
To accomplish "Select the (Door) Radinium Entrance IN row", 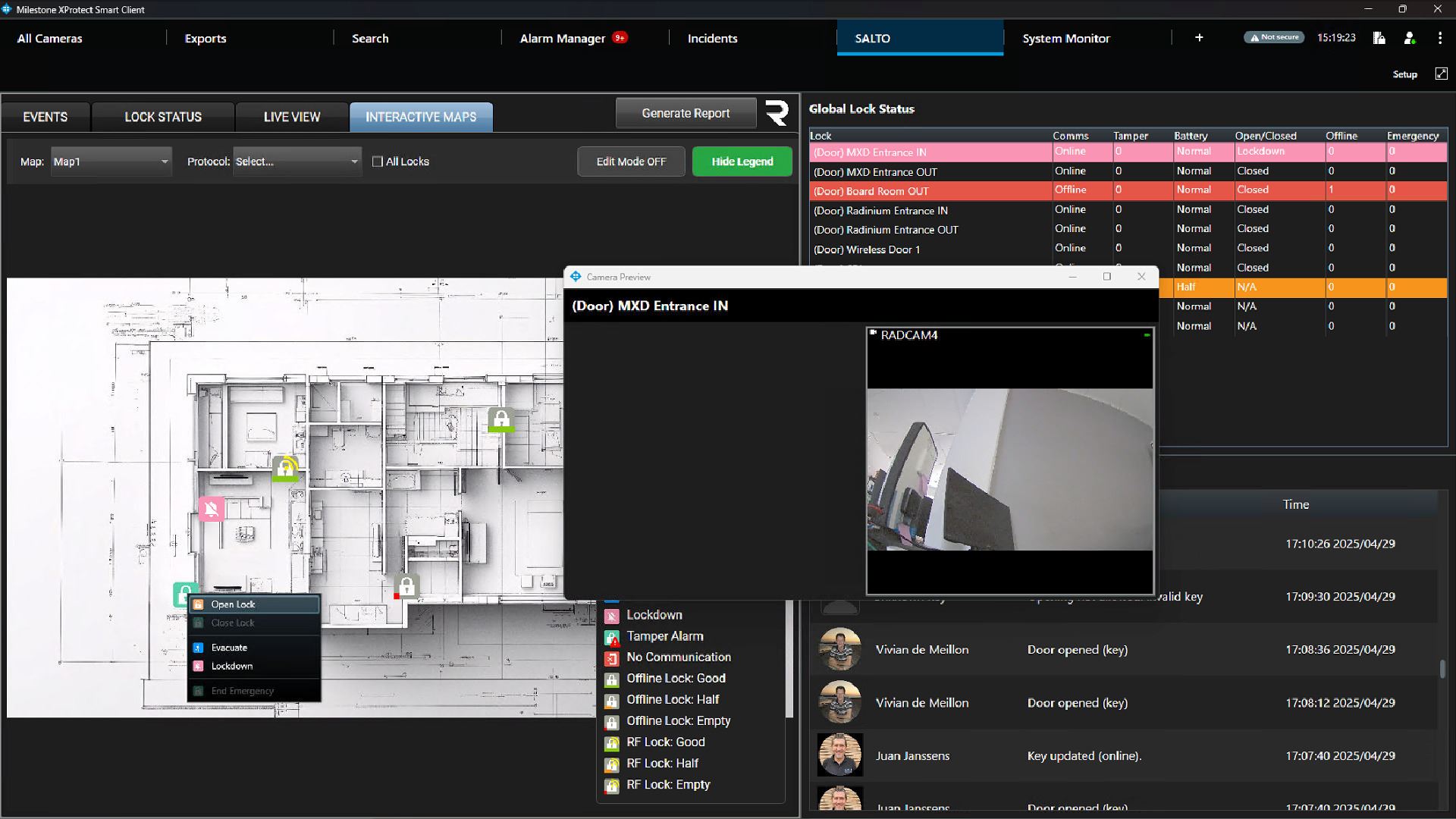I will [x=1128, y=210].
